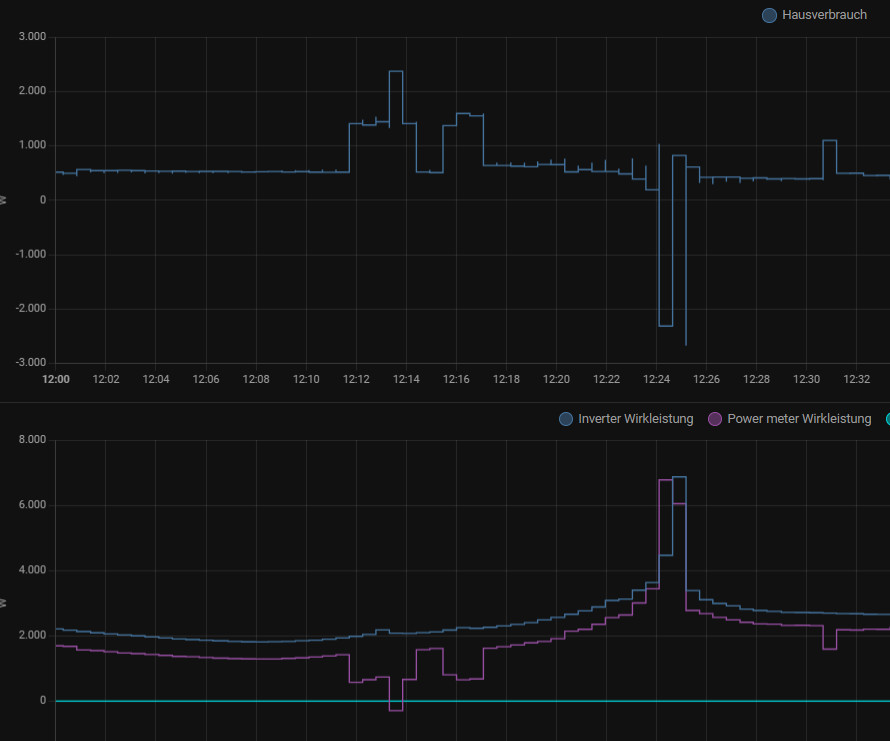Click the blue circle beside Hausverbrauch
Viewport: 890px width, 741px height.
(x=769, y=15)
